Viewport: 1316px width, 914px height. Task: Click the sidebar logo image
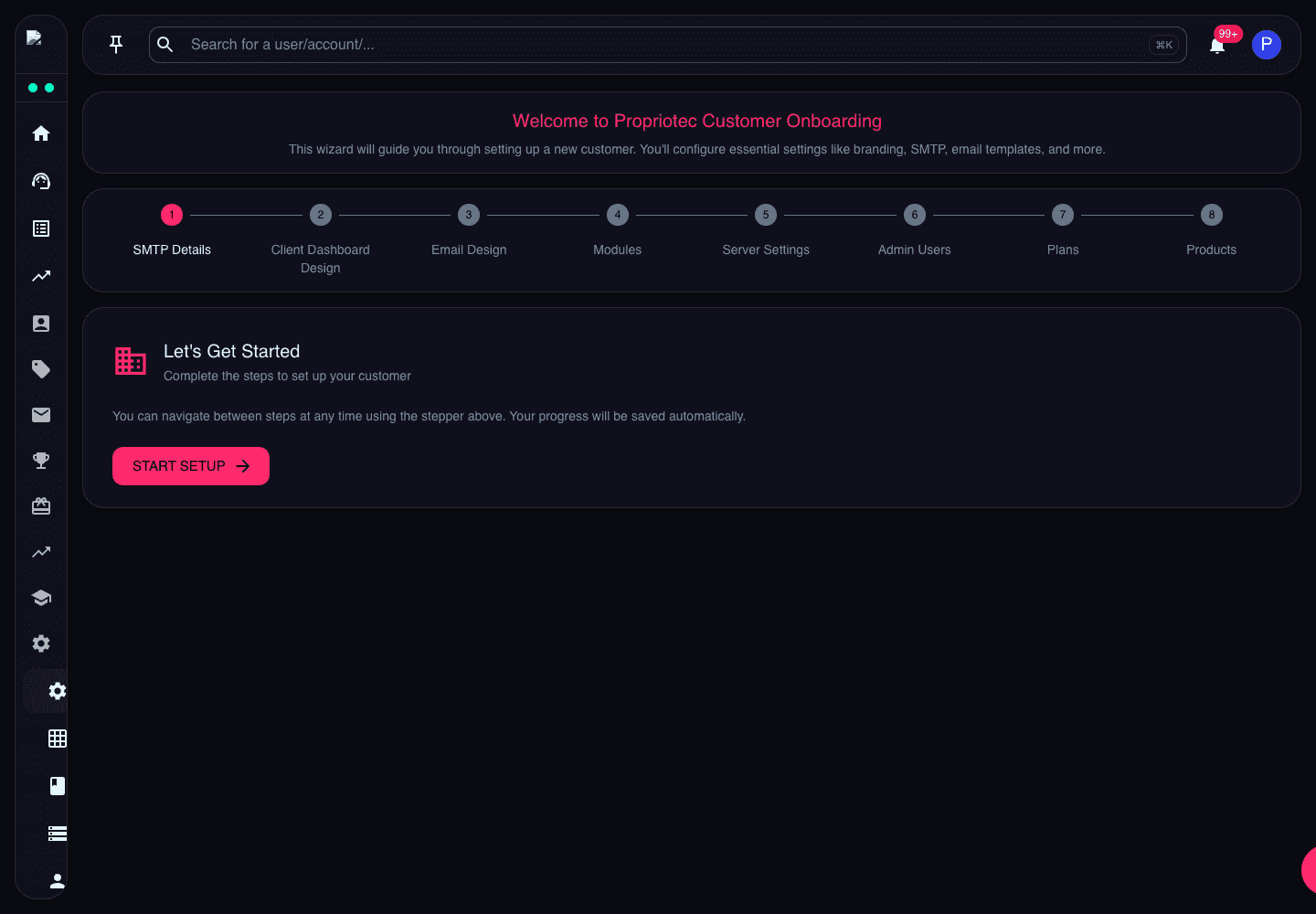(x=35, y=37)
